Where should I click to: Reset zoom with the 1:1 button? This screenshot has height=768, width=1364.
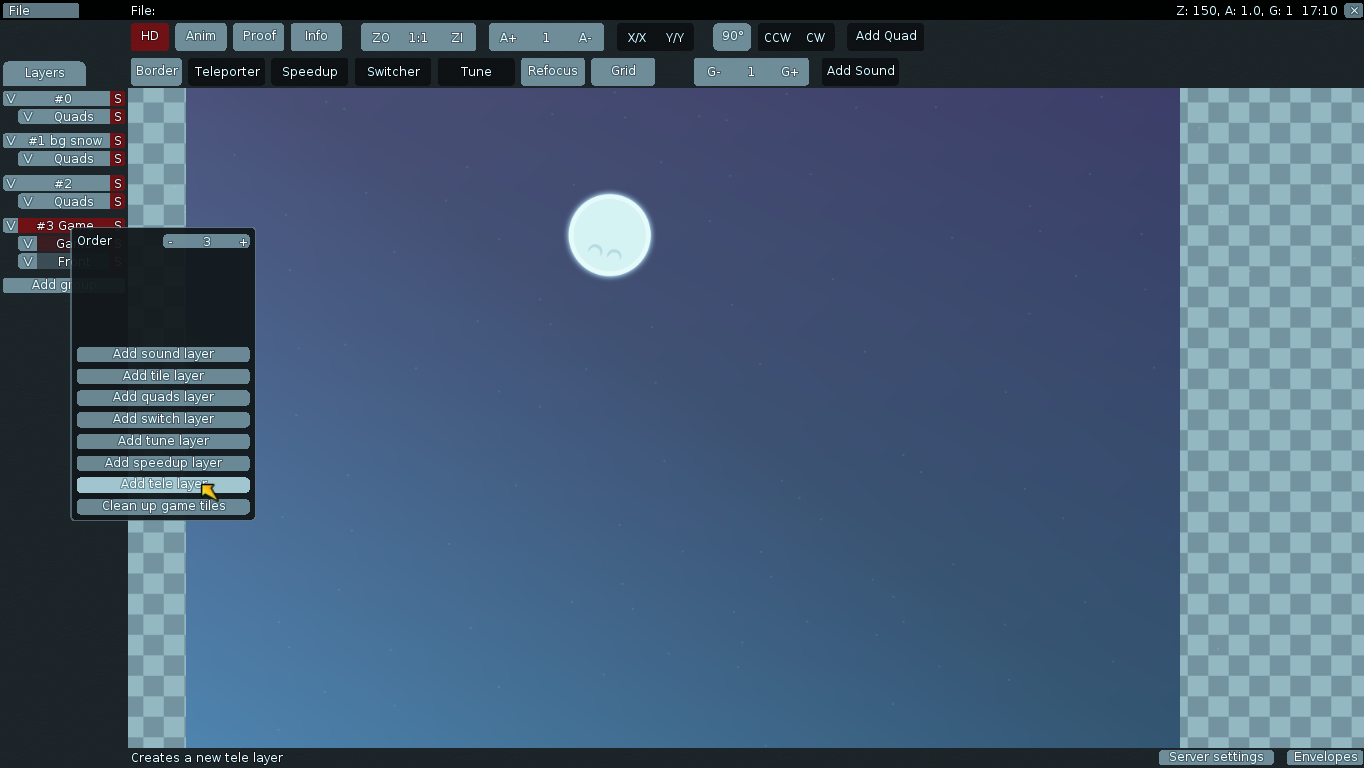pos(418,38)
